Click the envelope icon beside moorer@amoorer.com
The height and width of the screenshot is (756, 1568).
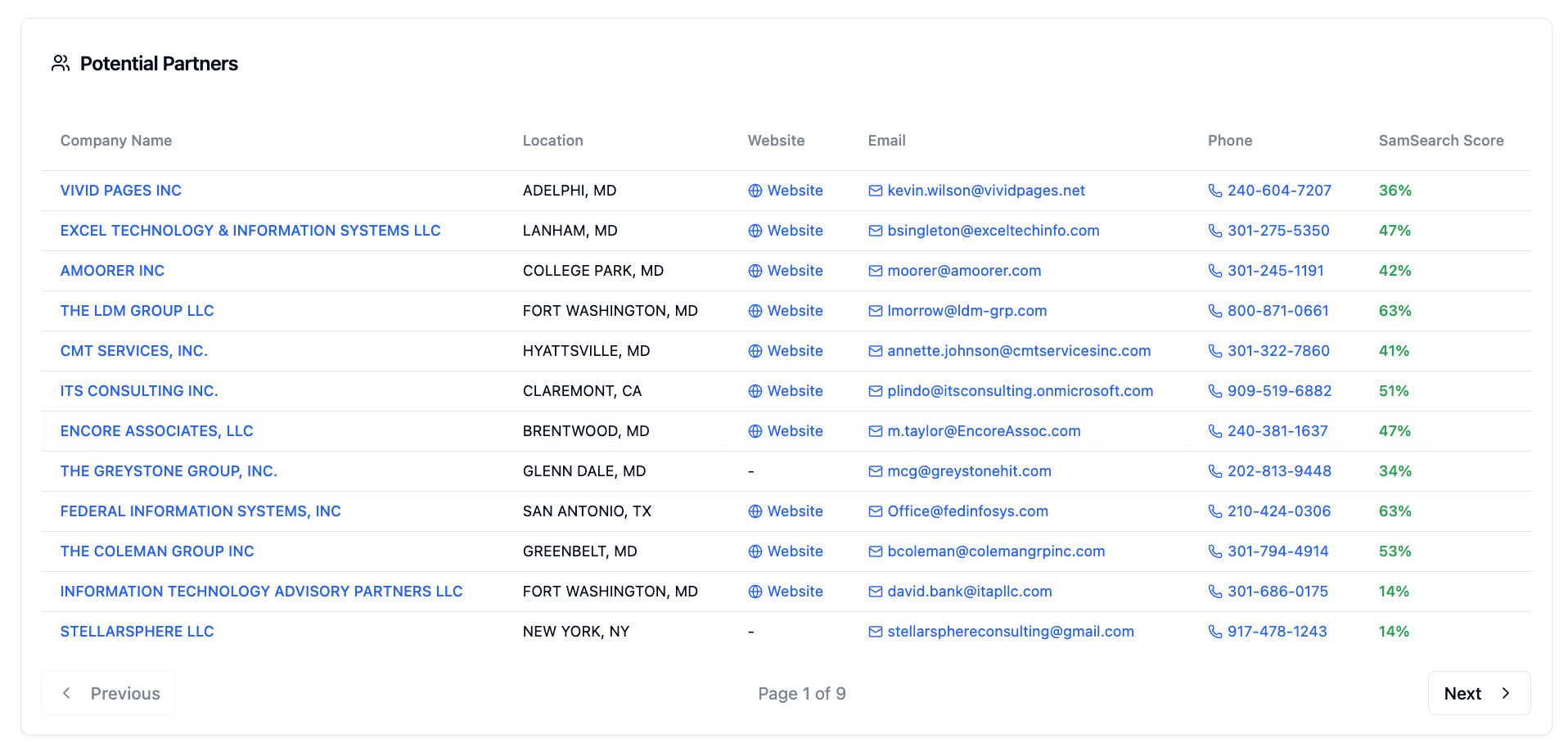[875, 271]
